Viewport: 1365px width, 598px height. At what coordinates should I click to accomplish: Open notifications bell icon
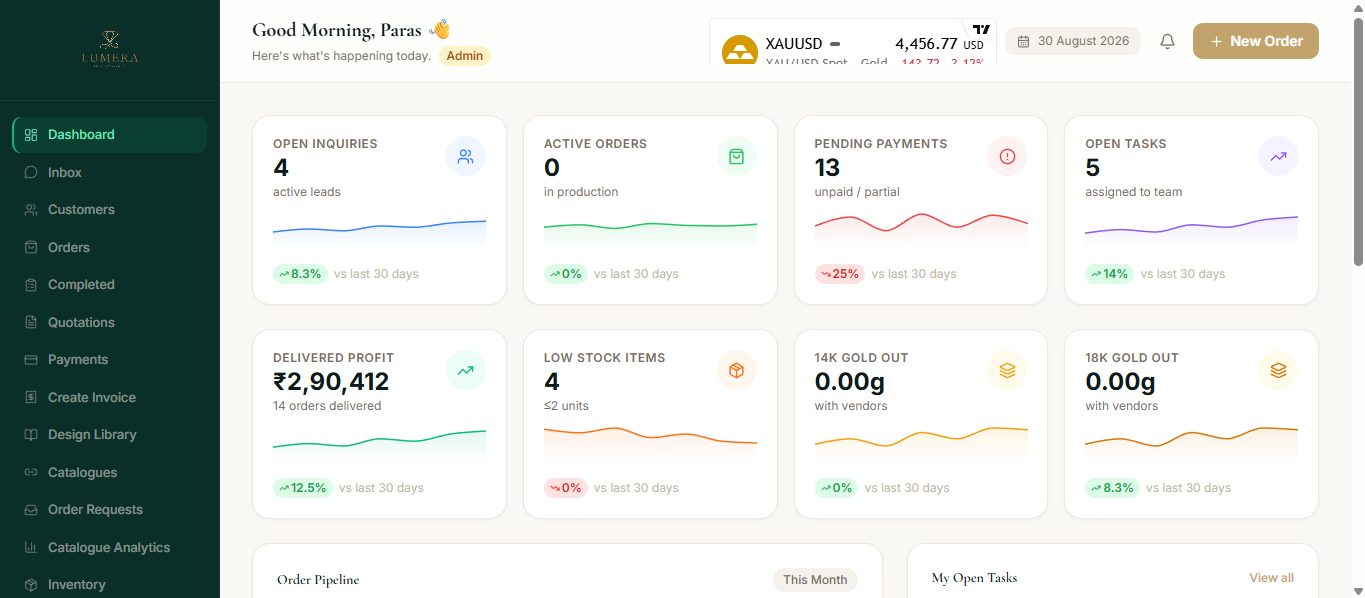(x=1167, y=41)
